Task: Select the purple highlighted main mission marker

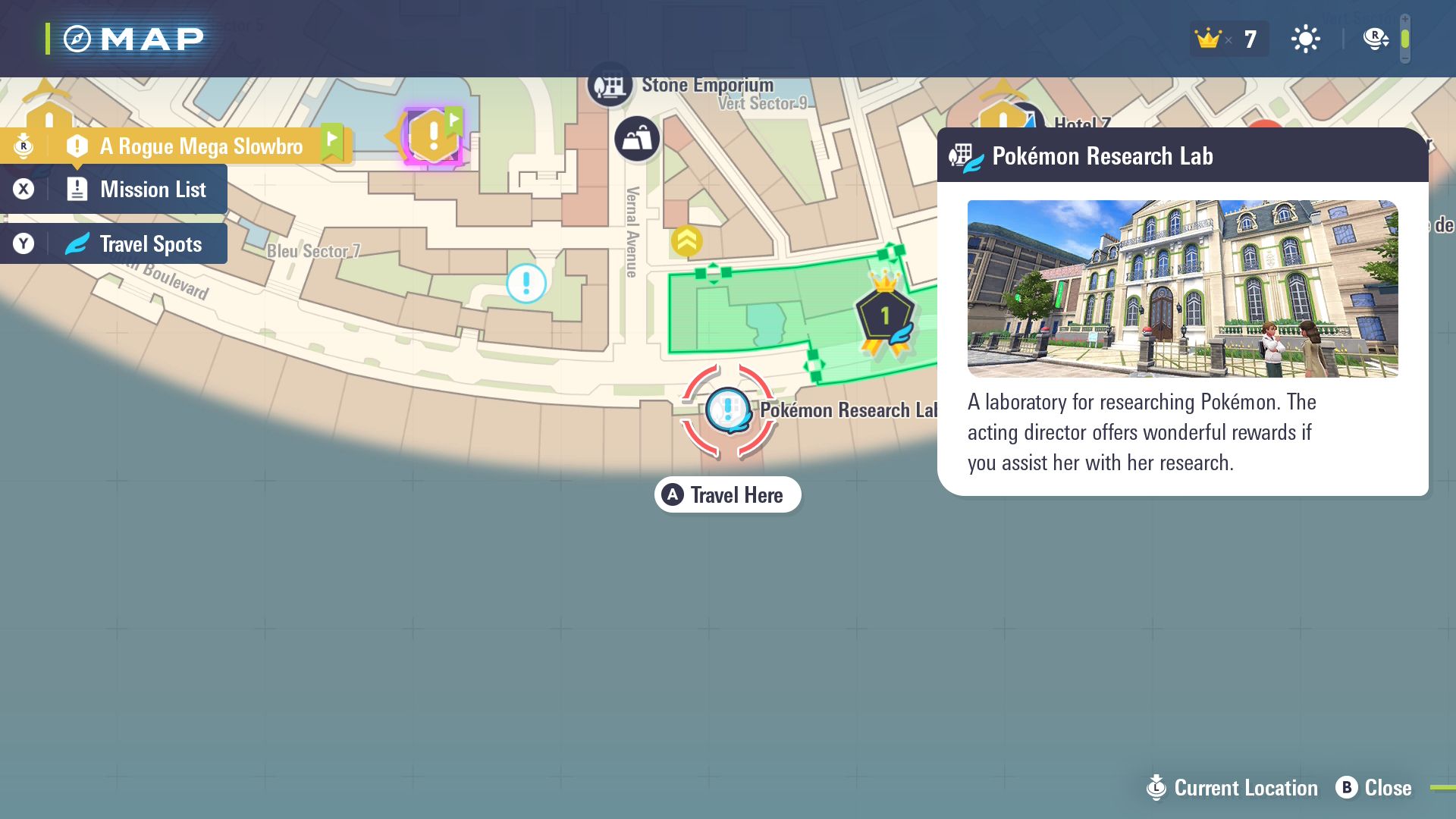Action: coord(433,136)
